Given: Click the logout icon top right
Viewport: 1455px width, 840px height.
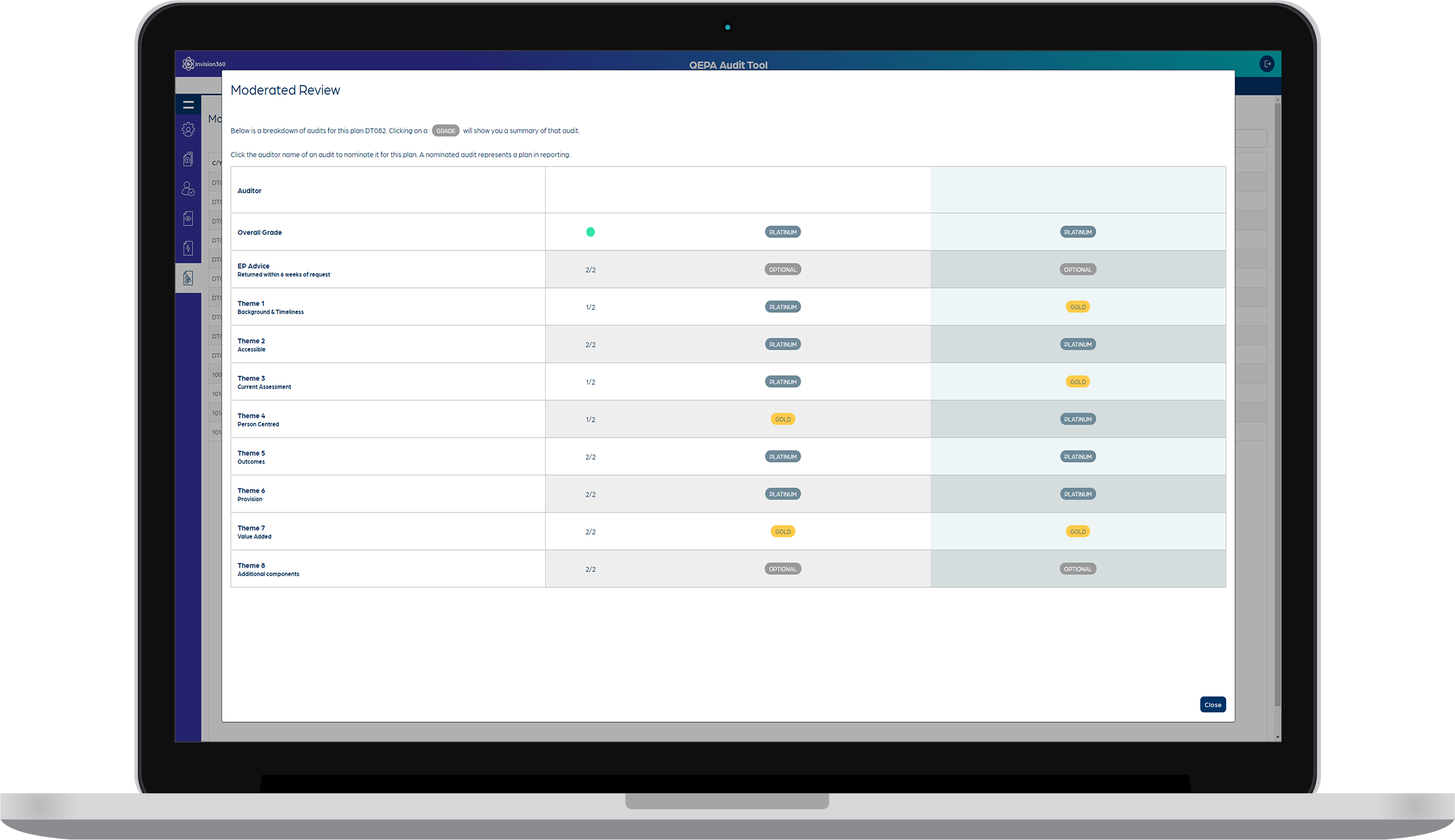Looking at the screenshot, I should (x=1267, y=64).
